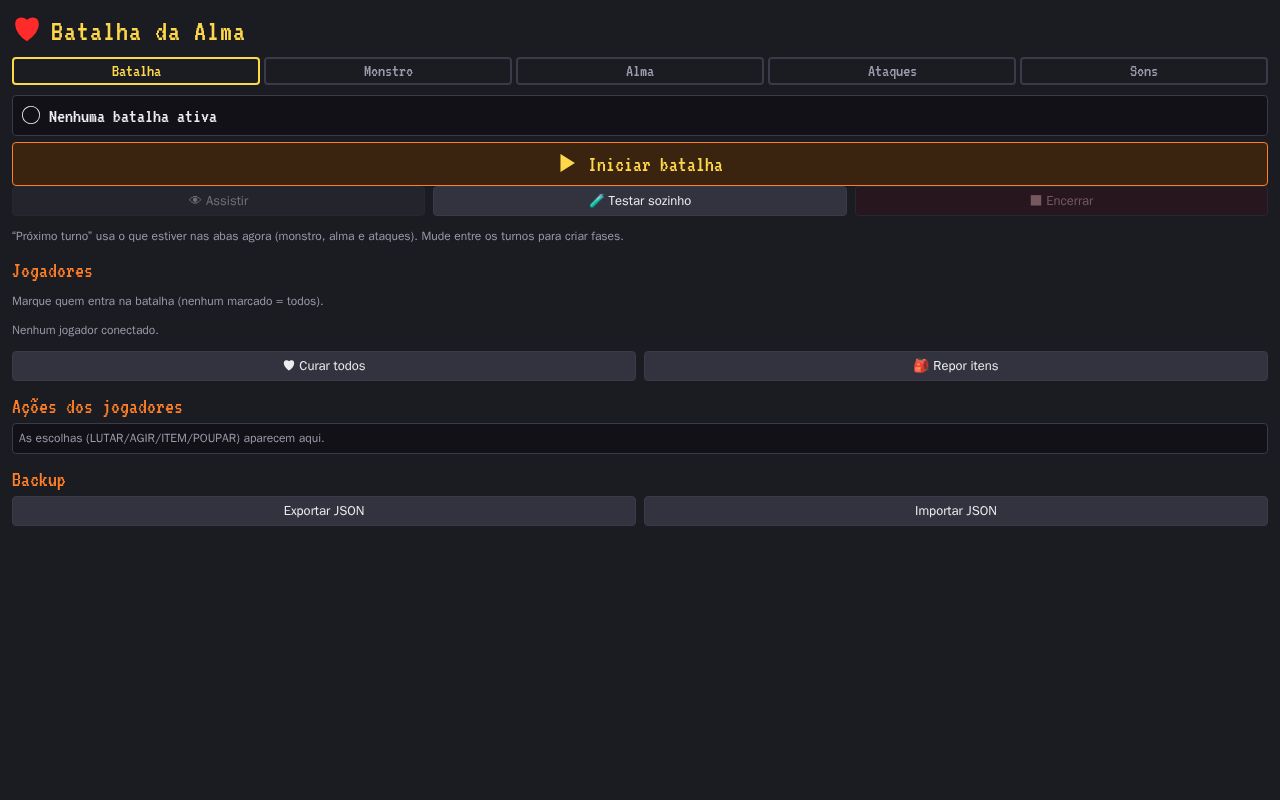Go to the Alma tab
This screenshot has height=800, width=1280.
[640, 71]
